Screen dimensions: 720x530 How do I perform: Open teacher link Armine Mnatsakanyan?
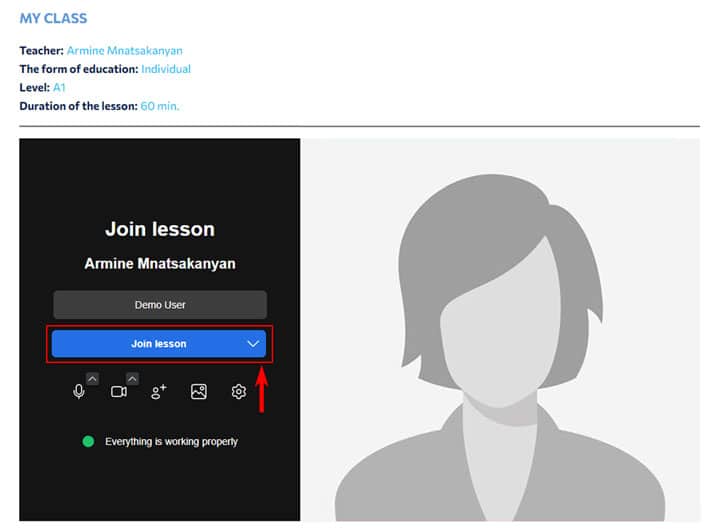click(124, 51)
